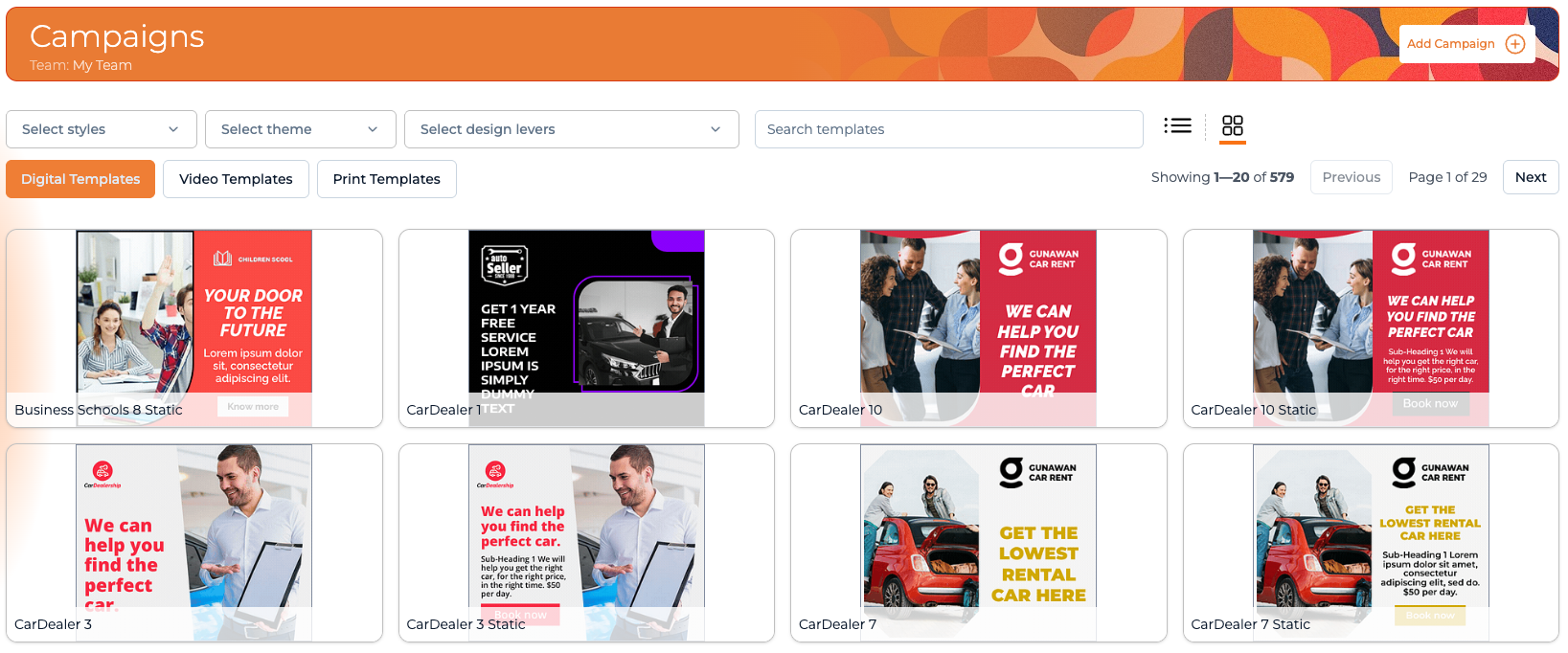Open the CarDealer 3 template card
The height and width of the screenshot is (653, 1568).
194,543
